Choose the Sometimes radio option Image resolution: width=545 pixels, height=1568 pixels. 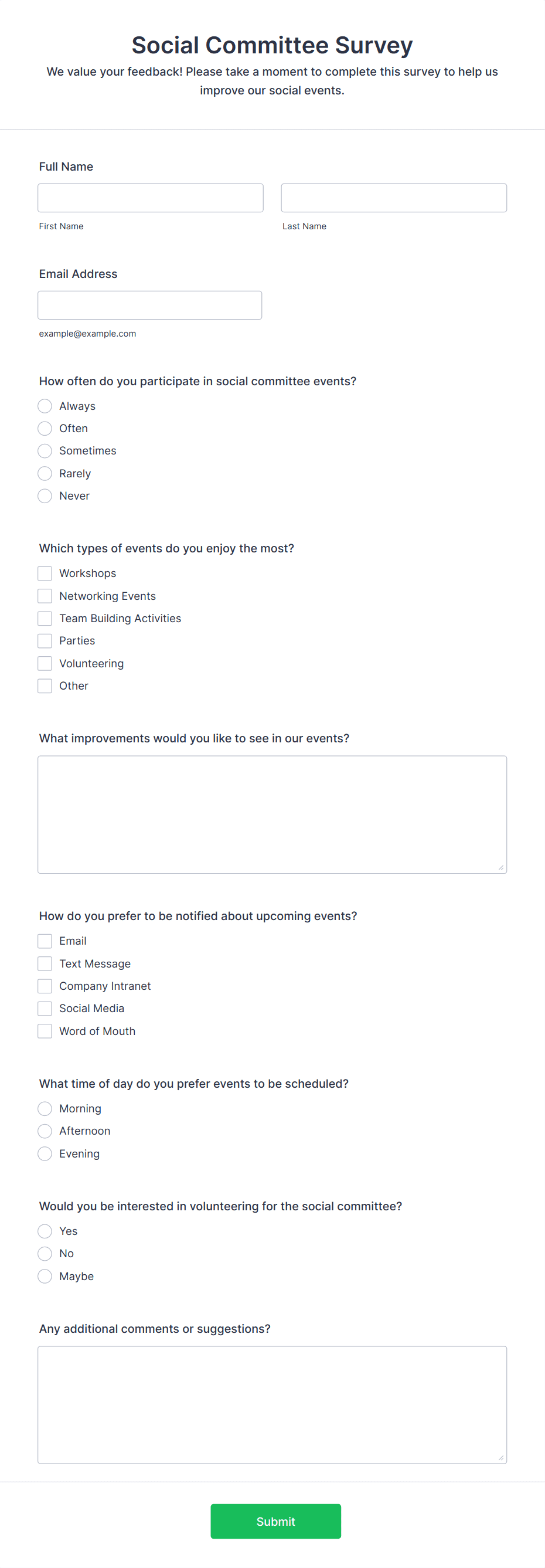[x=45, y=451]
